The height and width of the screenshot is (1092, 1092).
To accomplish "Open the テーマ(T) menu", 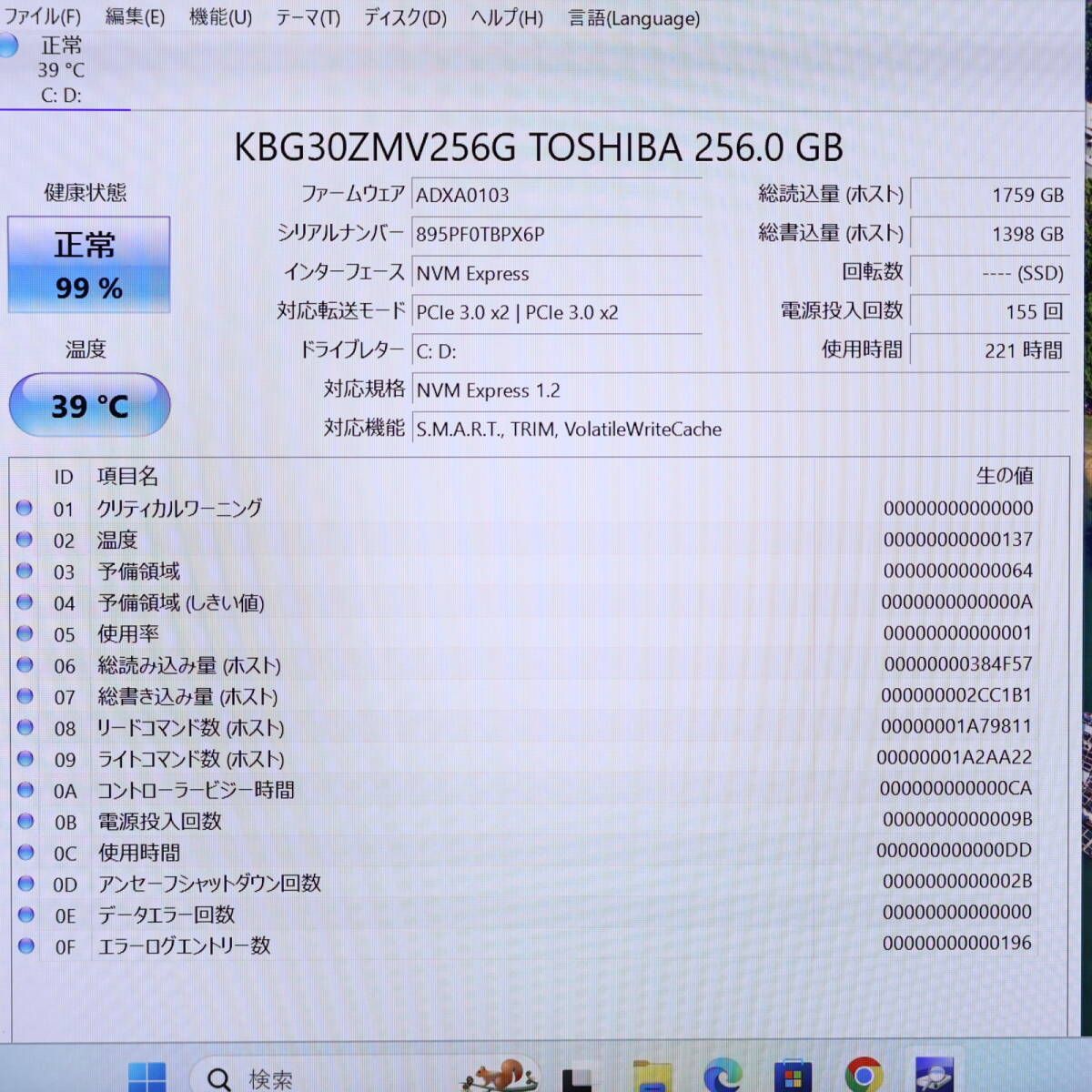I will (x=308, y=17).
